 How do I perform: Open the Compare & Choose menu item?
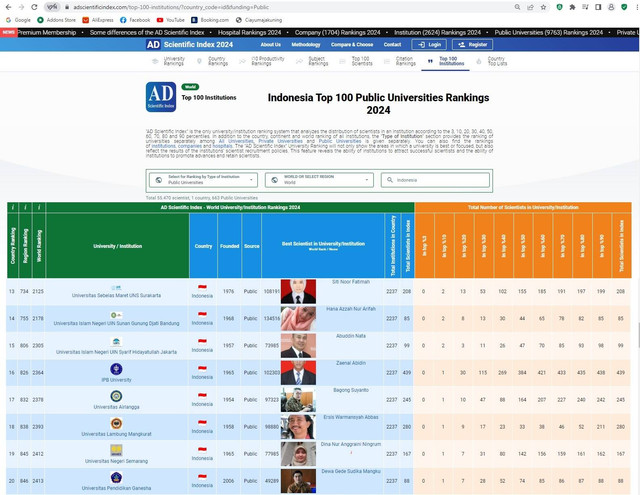[x=352, y=44]
